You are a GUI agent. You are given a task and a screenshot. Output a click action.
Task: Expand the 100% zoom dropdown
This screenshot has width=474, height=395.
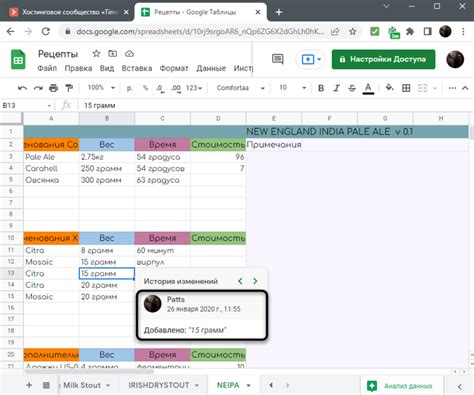(x=101, y=88)
